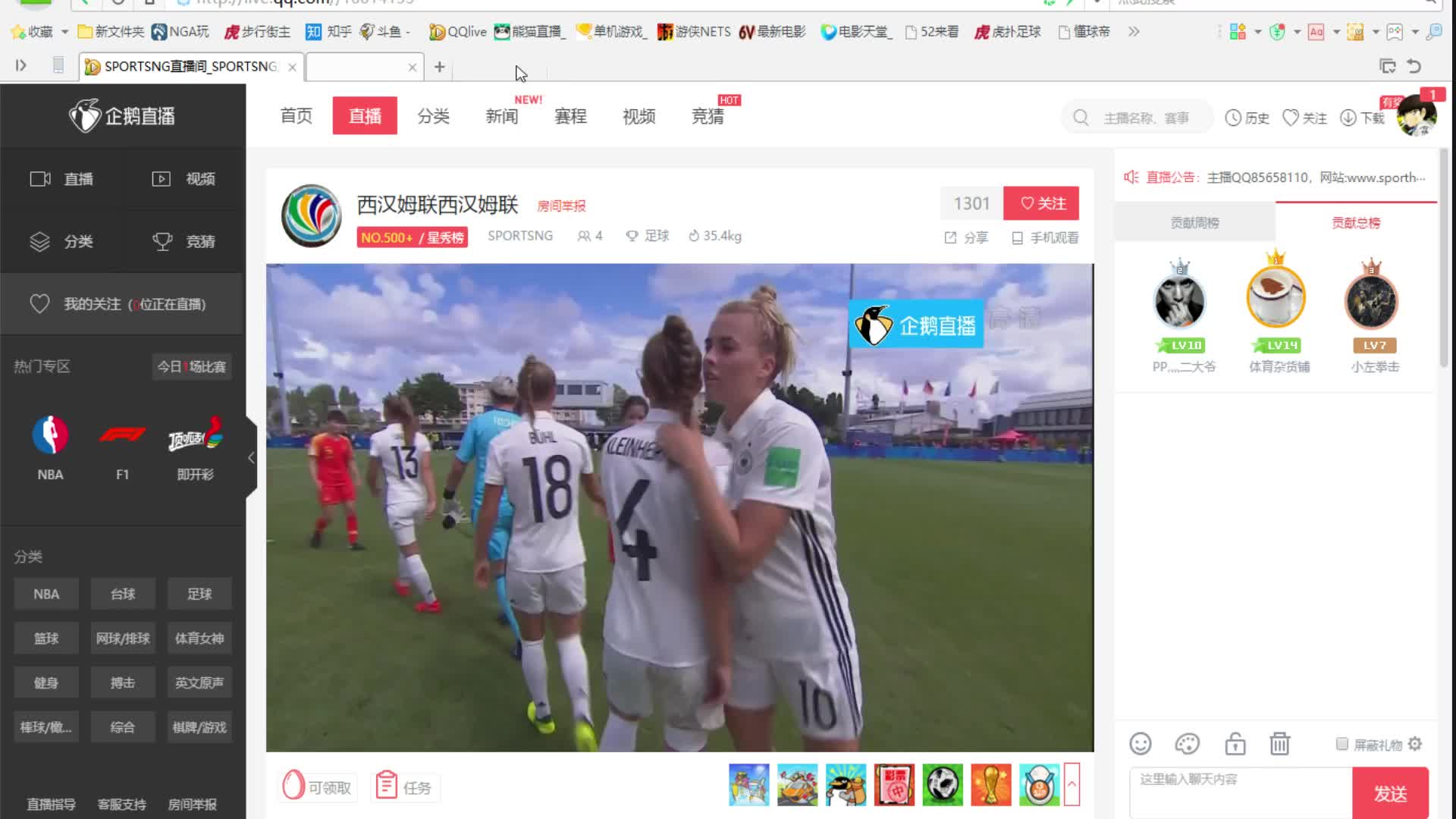Open gift shield settings gear icon

pos(1415,744)
